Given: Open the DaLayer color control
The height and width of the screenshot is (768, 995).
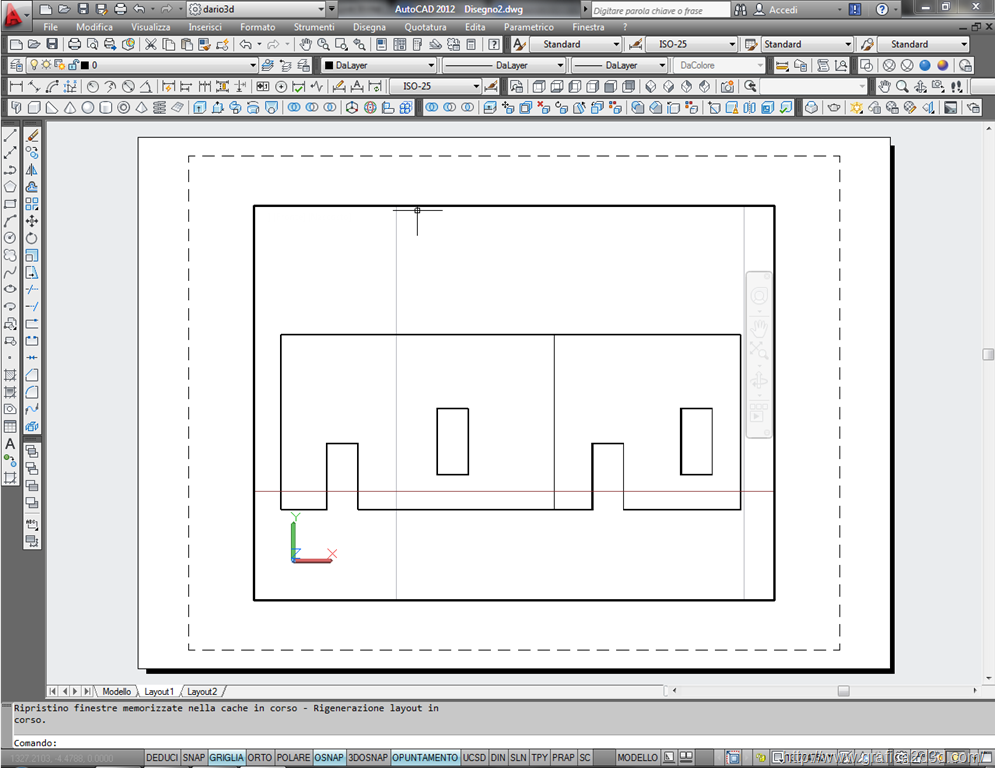Looking at the screenshot, I should [378, 65].
